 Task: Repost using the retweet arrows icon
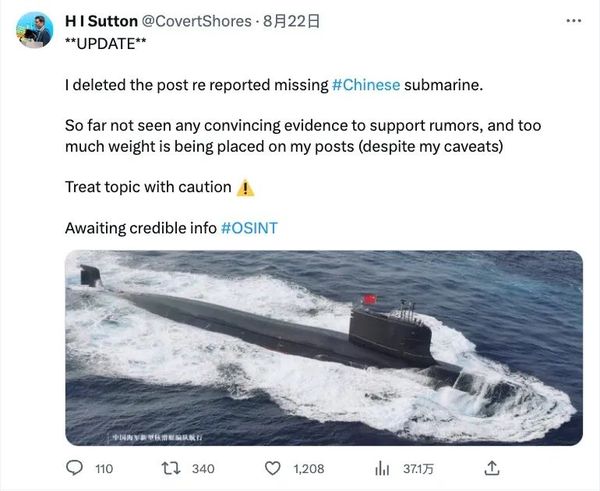[170, 468]
